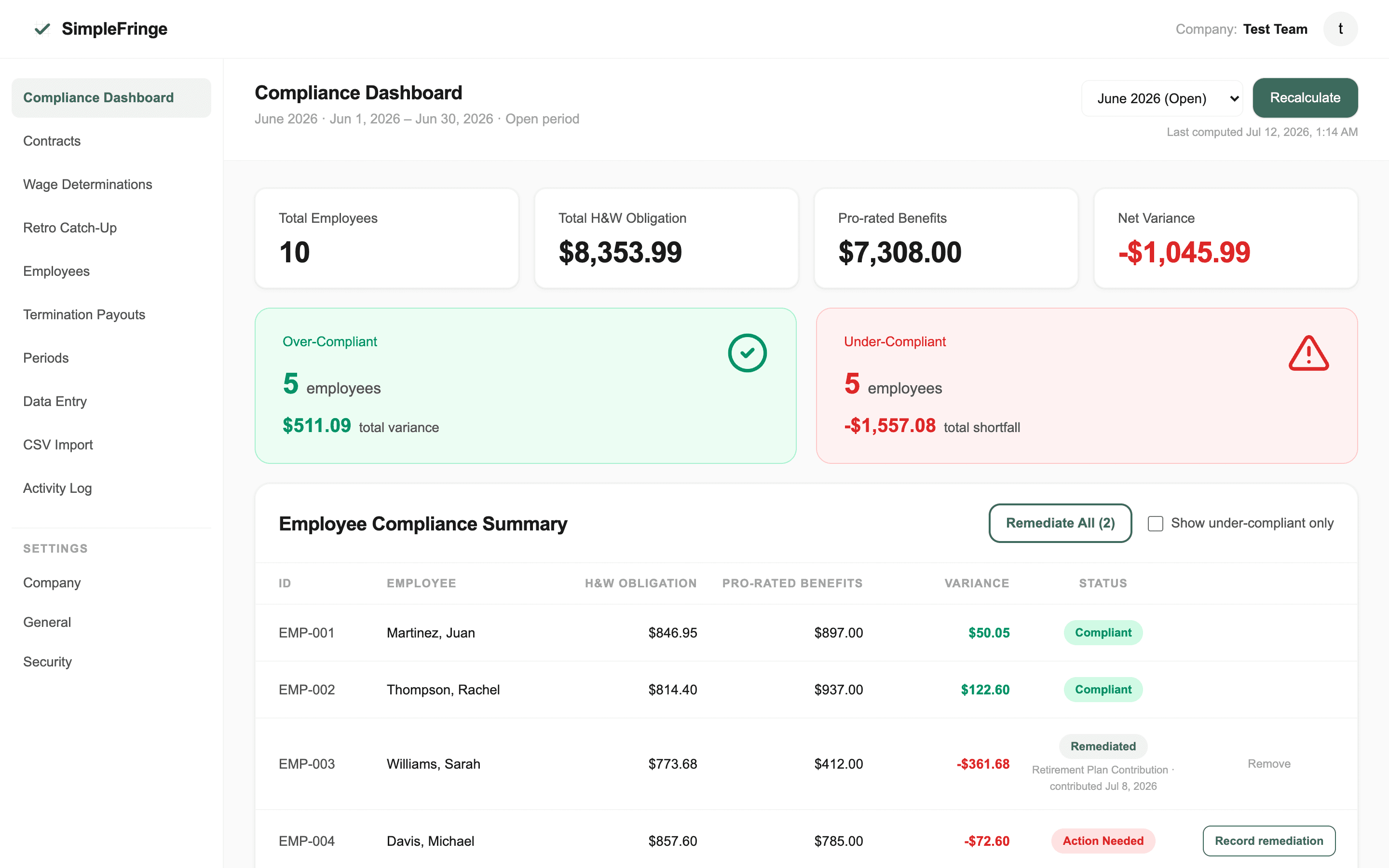Click the ID column header
This screenshot has width=1389, height=868.
pyautogui.click(x=285, y=583)
